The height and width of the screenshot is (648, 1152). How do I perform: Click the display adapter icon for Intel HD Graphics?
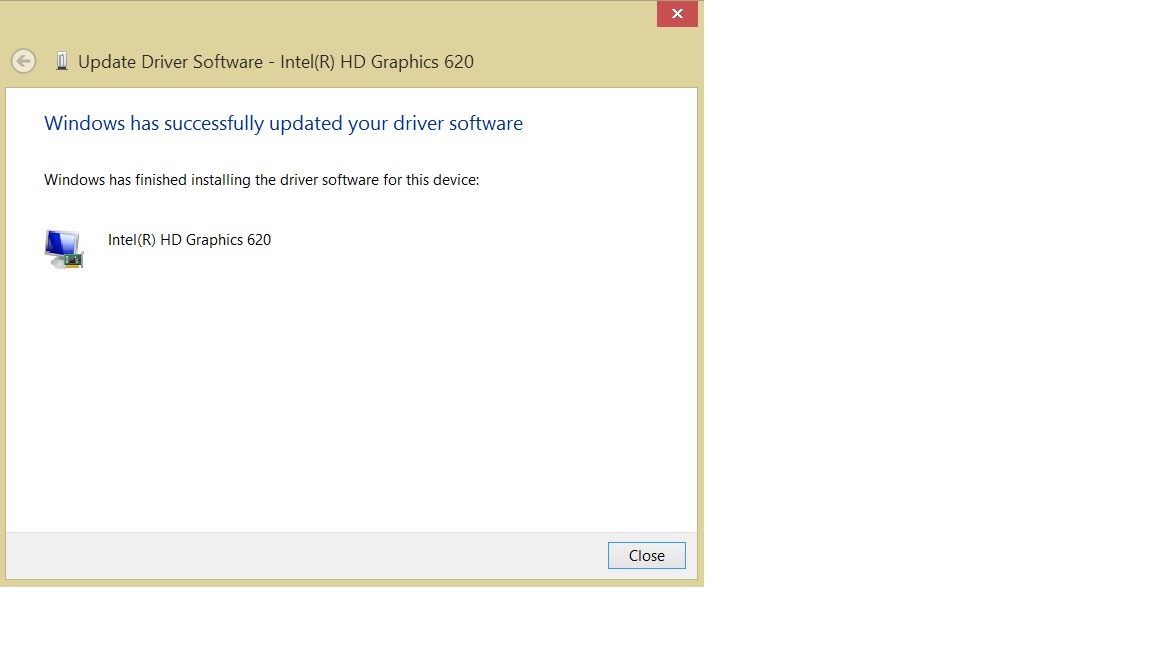click(64, 249)
